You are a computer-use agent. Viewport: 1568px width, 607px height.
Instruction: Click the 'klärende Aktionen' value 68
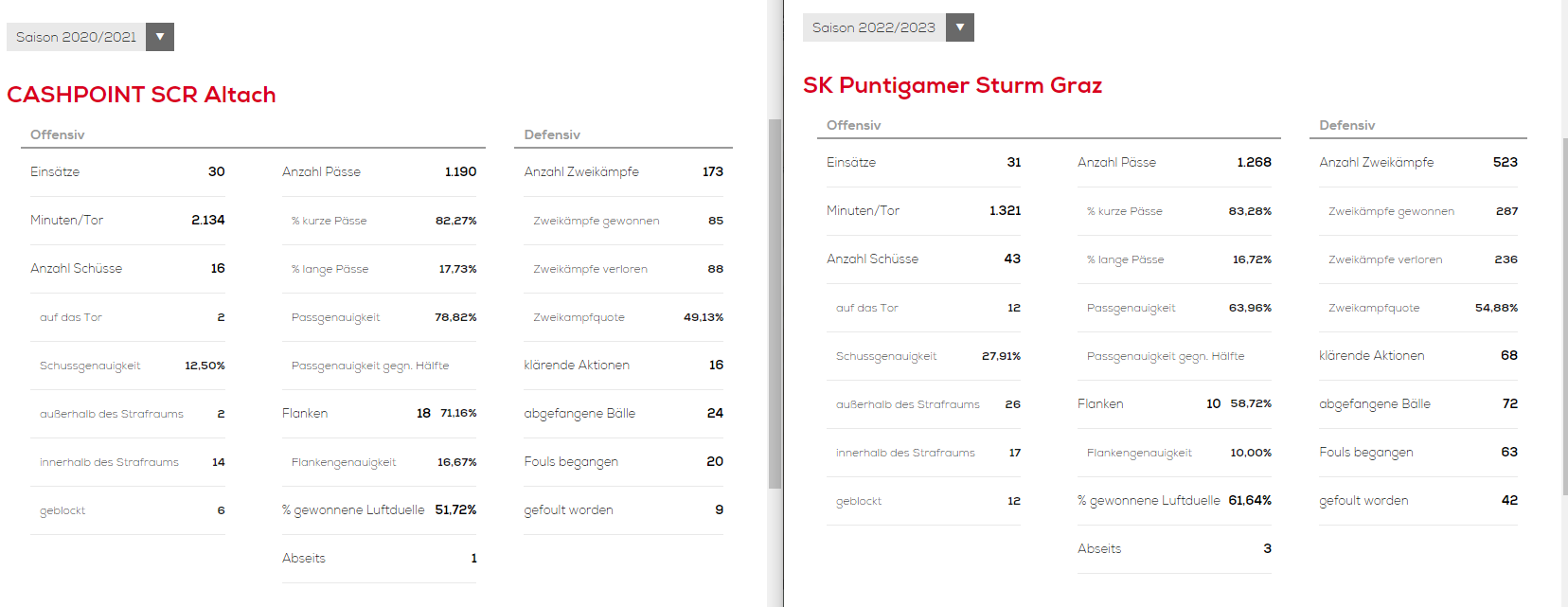(1509, 355)
